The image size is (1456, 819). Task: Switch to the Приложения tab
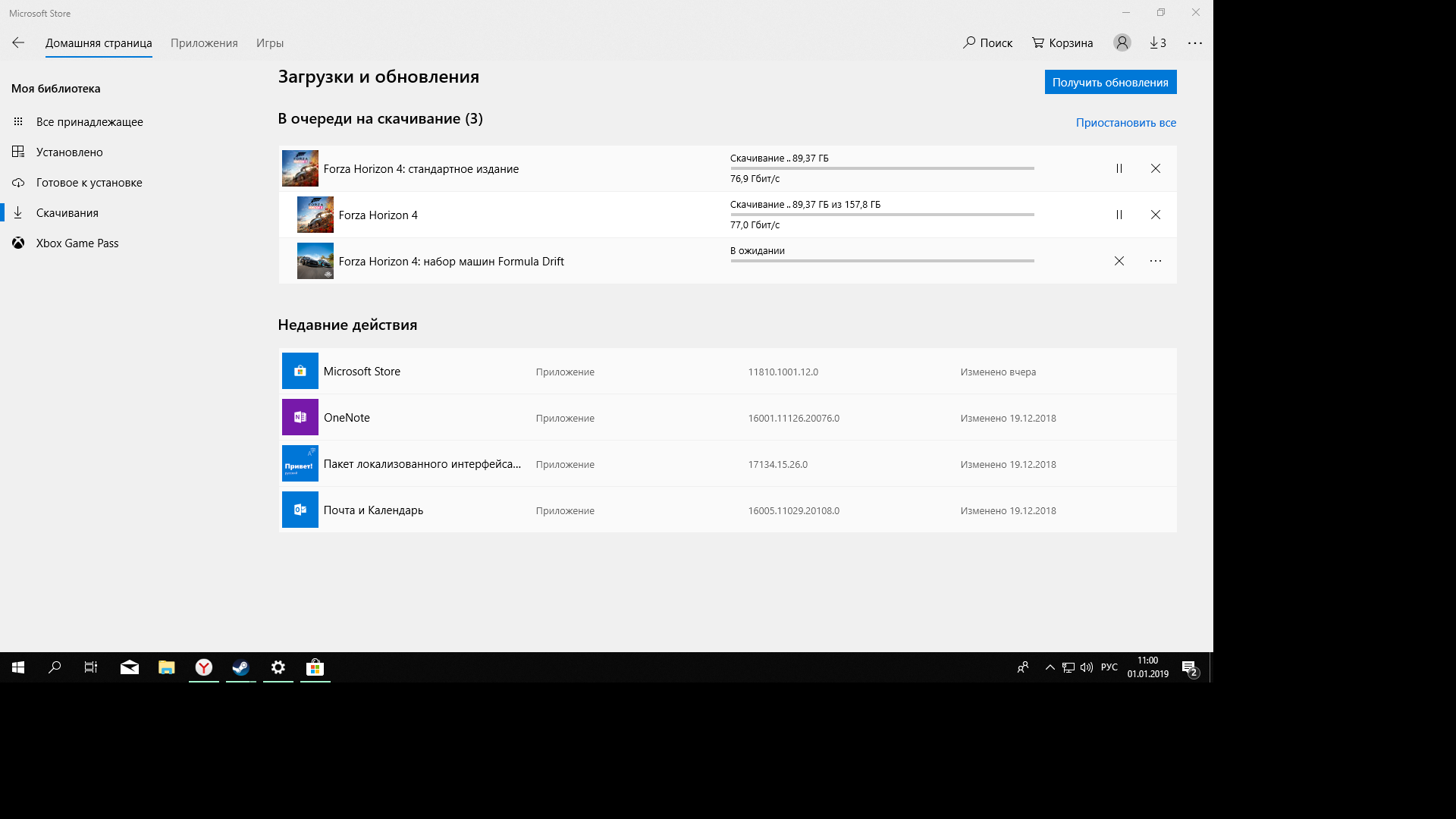click(204, 43)
